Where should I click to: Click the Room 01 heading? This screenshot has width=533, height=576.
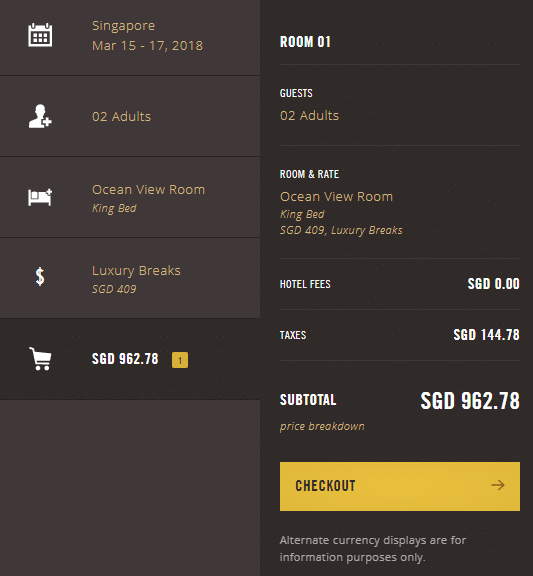tap(305, 42)
